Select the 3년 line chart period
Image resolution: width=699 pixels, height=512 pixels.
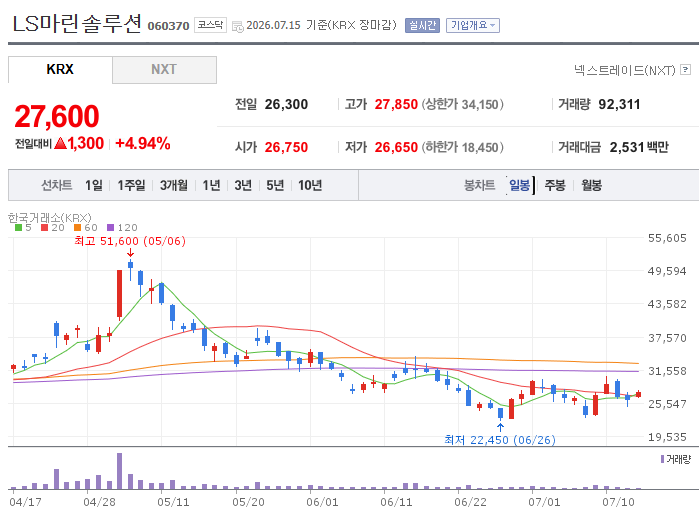pos(243,185)
